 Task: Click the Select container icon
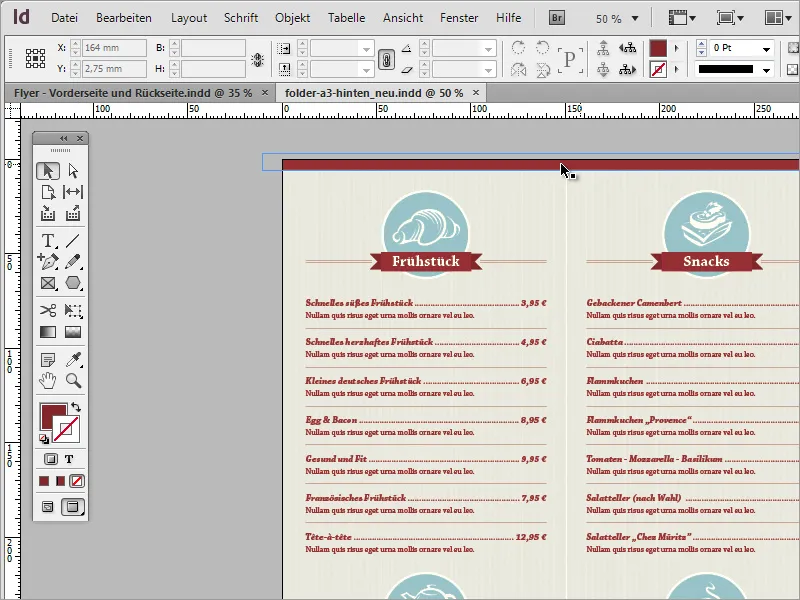[603, 48]
